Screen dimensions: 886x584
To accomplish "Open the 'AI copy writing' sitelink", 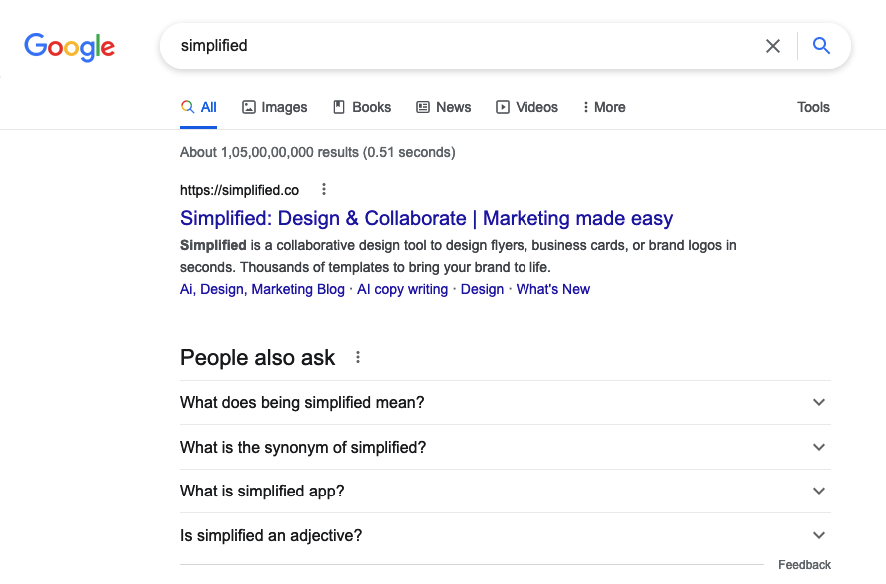I will (x=402, y=289).
